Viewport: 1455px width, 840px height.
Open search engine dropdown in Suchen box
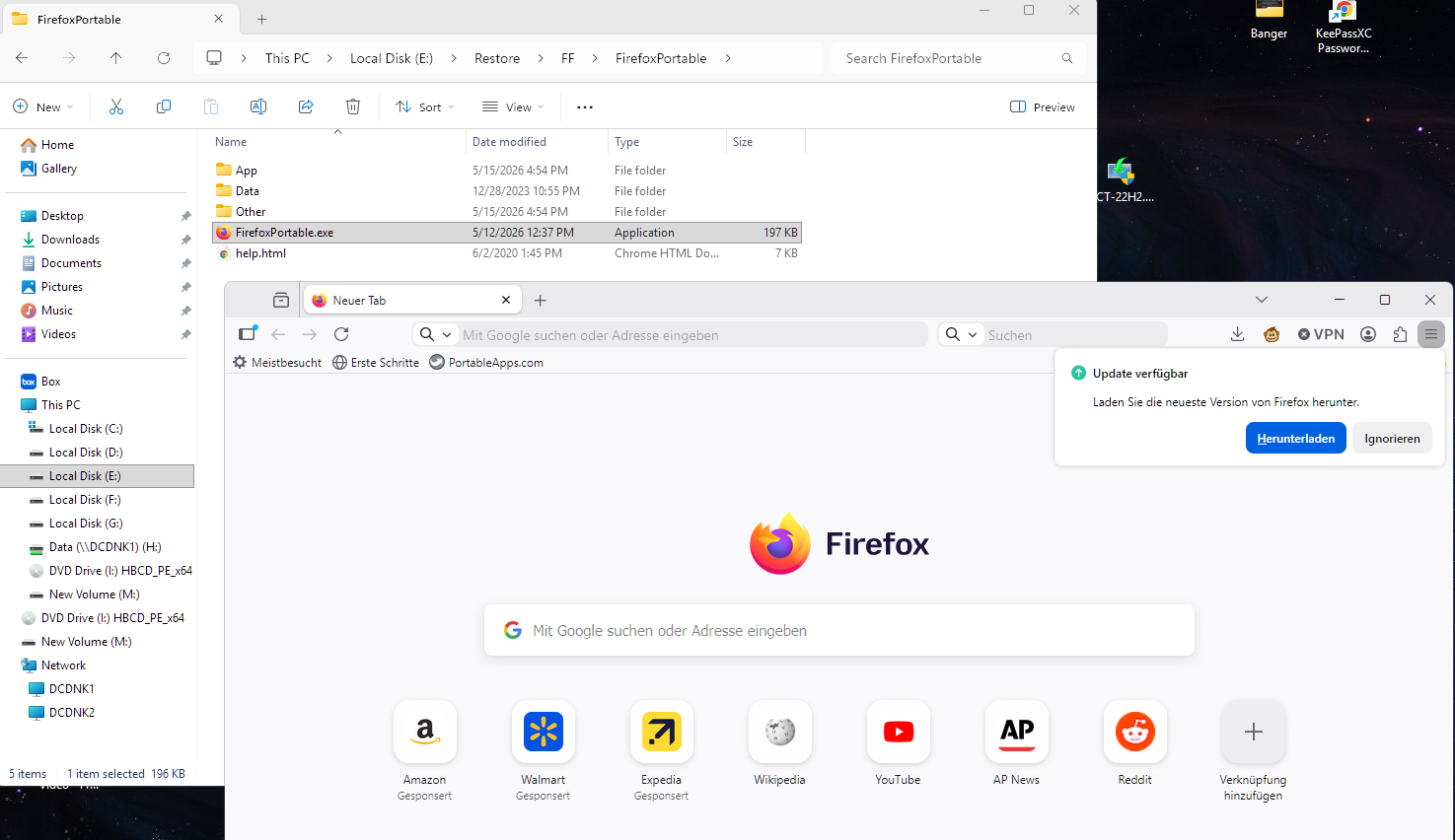pyautogui.click(x=962, y=334)
